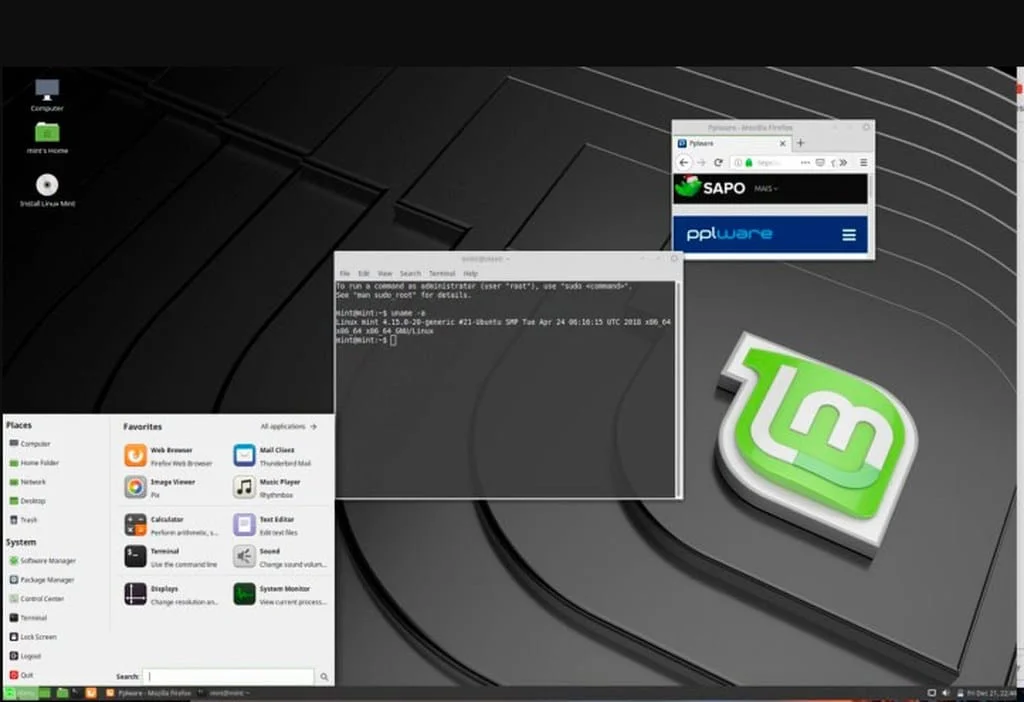Click the SAPO logo on the webpage

(711, 187)
